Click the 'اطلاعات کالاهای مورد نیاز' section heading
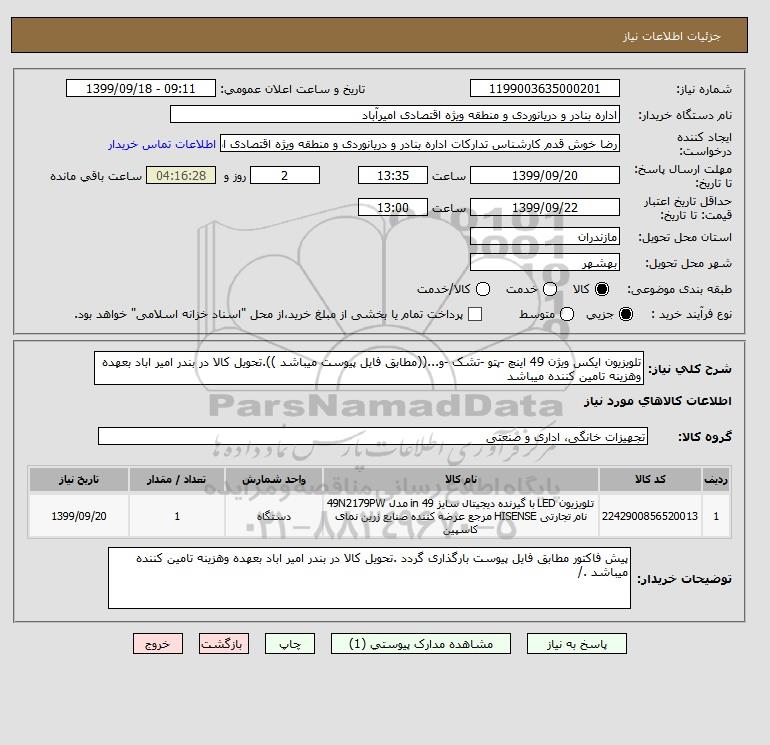 tap(658, 401)
